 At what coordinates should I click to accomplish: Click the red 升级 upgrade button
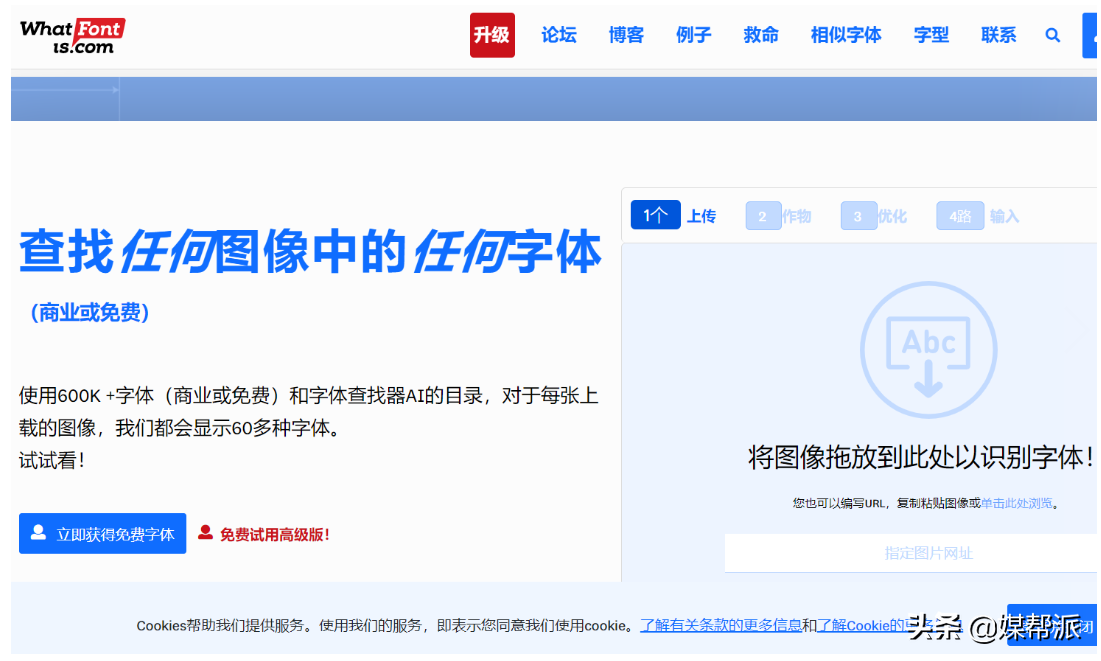[492, 35]
